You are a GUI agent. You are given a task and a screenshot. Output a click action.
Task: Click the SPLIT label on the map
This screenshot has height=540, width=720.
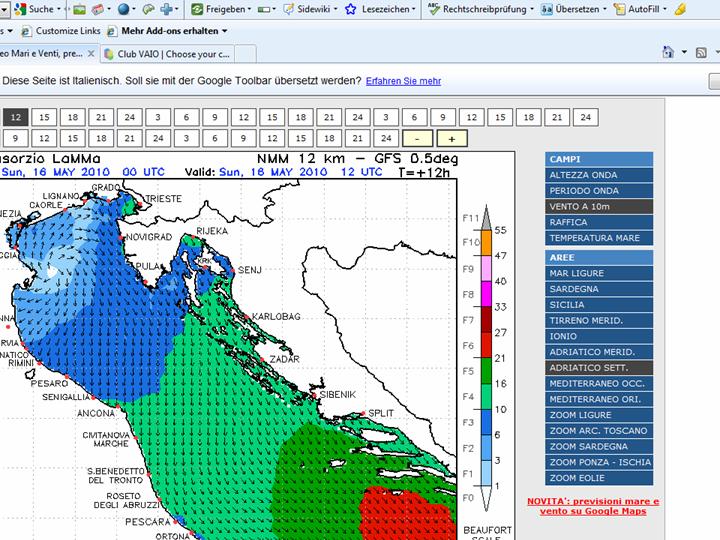(x=381, y=413)
